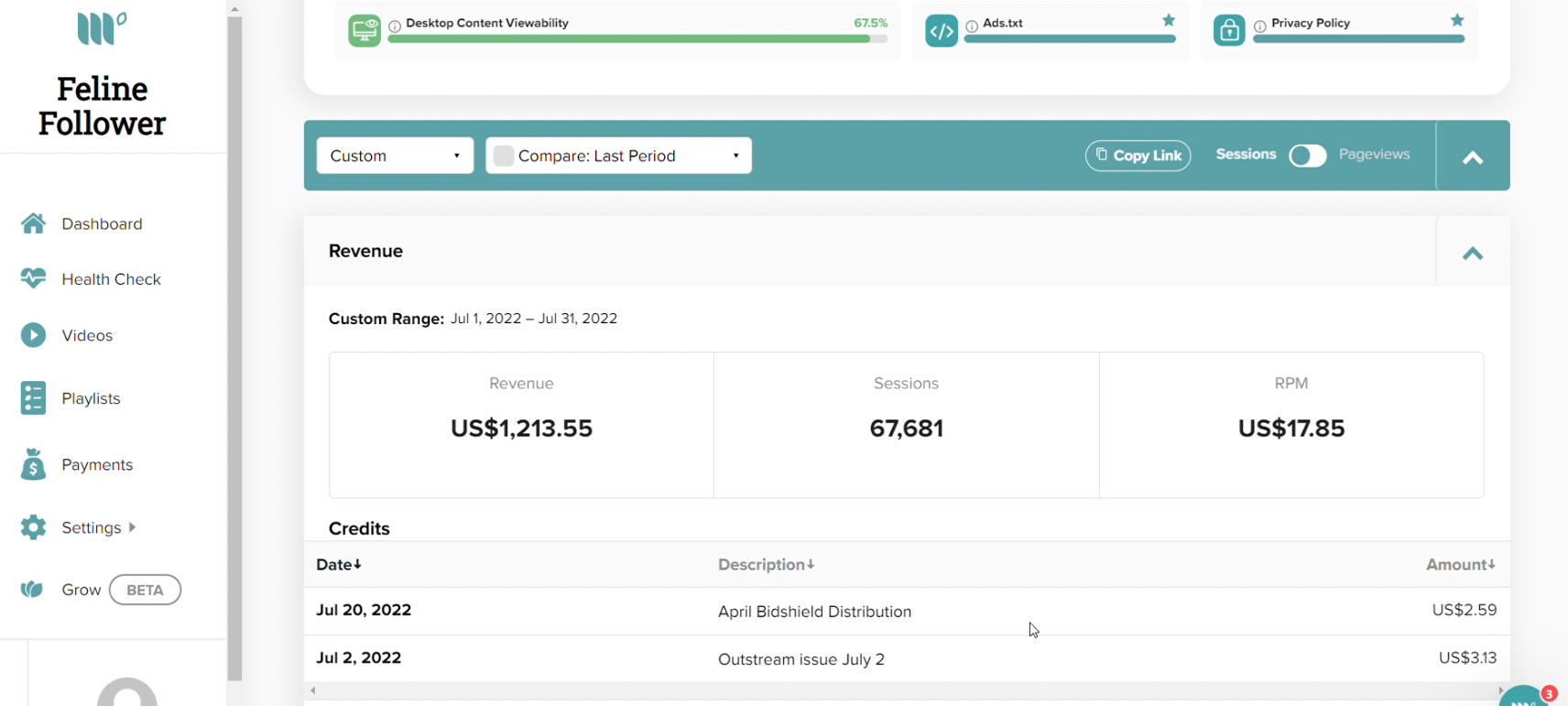The image size is (1568, 706).
Task: Click the sidebar vertical scrollbar
Action: pos(234,348)
